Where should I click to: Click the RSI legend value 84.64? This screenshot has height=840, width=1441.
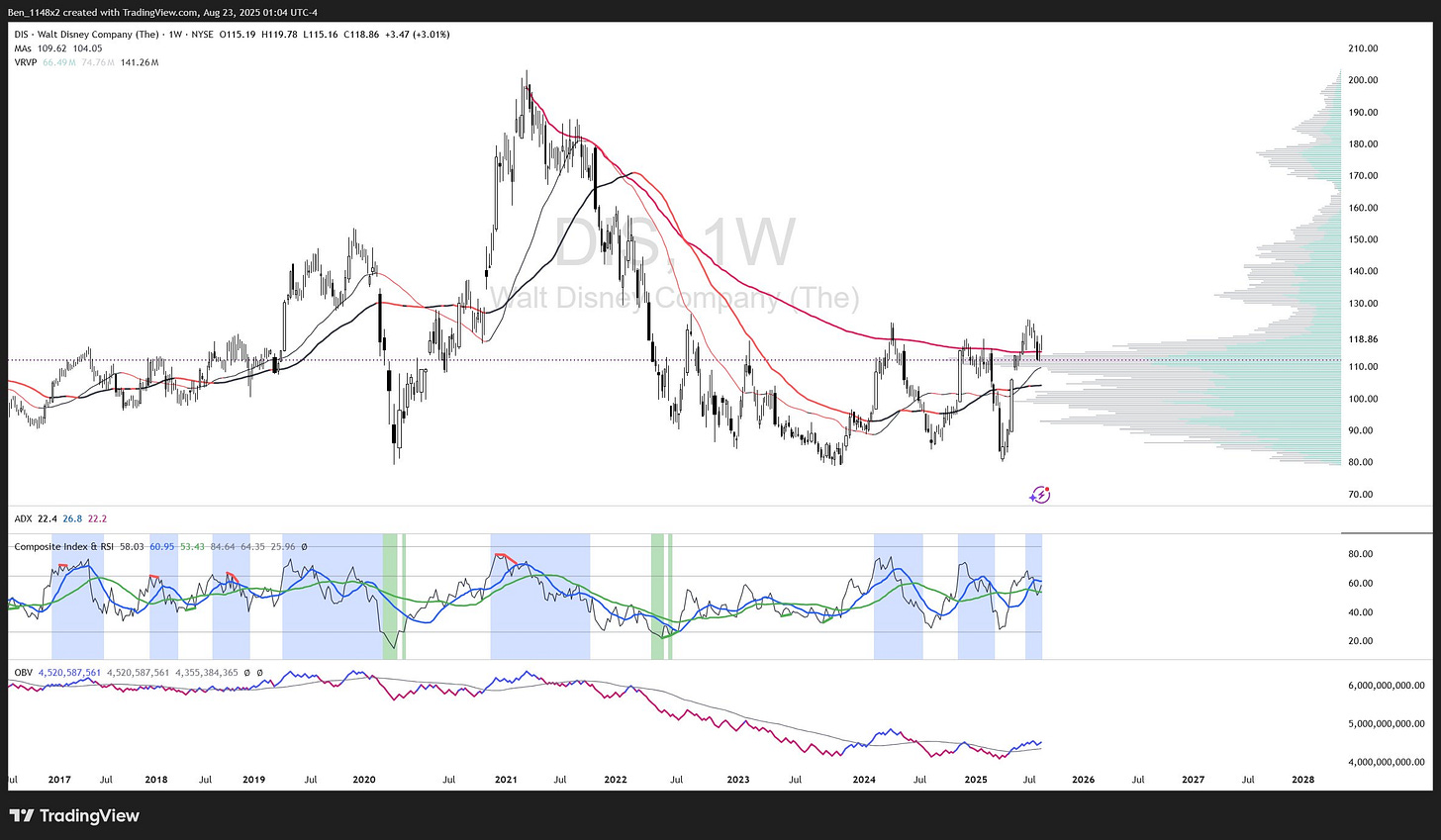[223, 545]
